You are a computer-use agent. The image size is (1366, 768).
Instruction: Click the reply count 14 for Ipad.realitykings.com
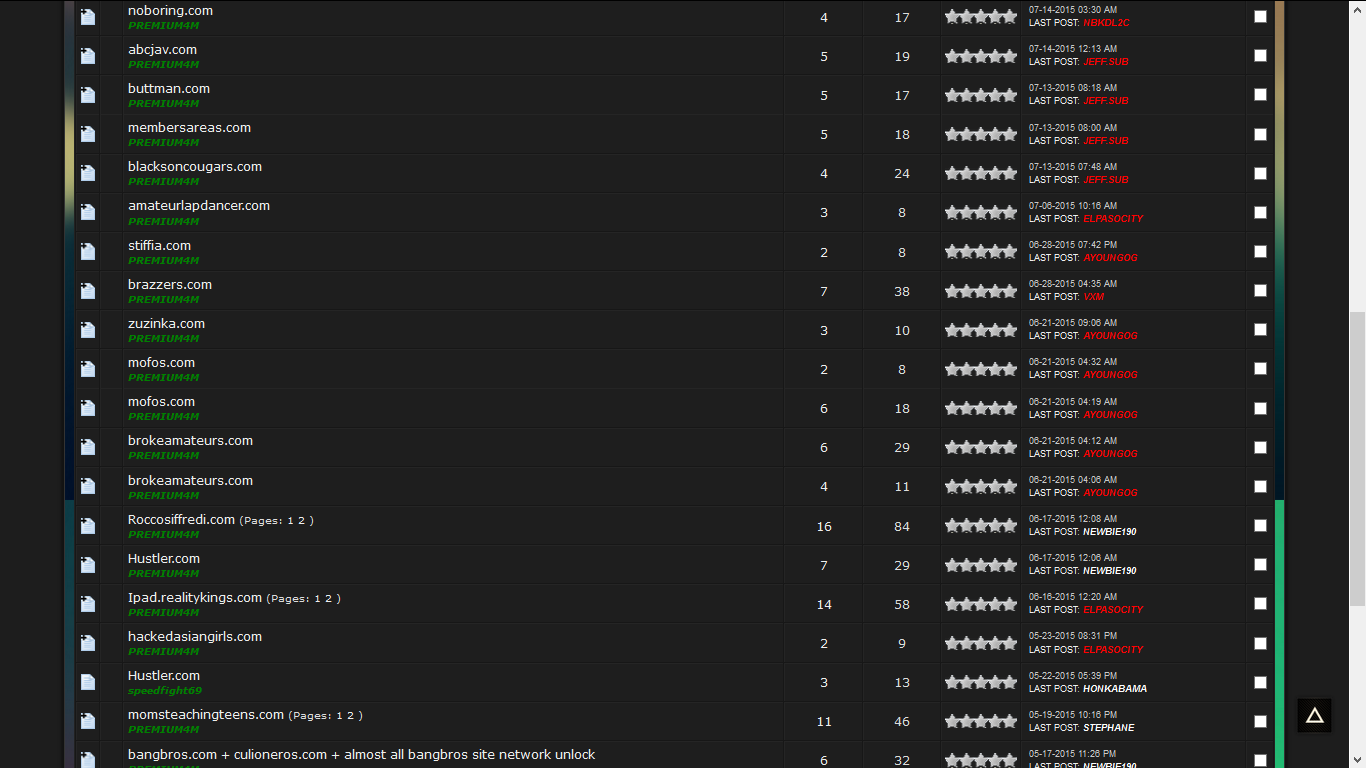point(824,604)
